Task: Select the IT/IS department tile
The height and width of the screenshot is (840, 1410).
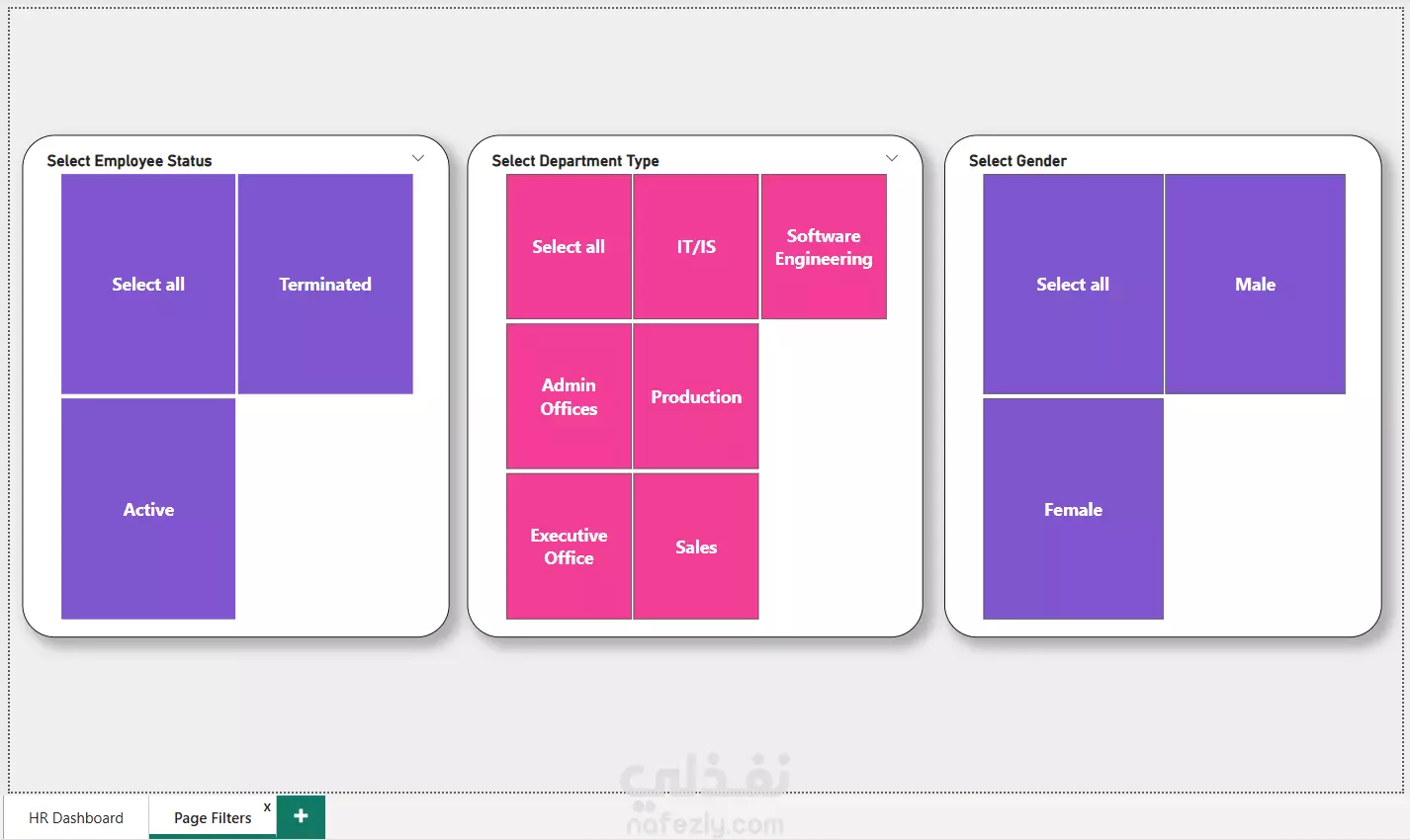Action: pos(696,247)
